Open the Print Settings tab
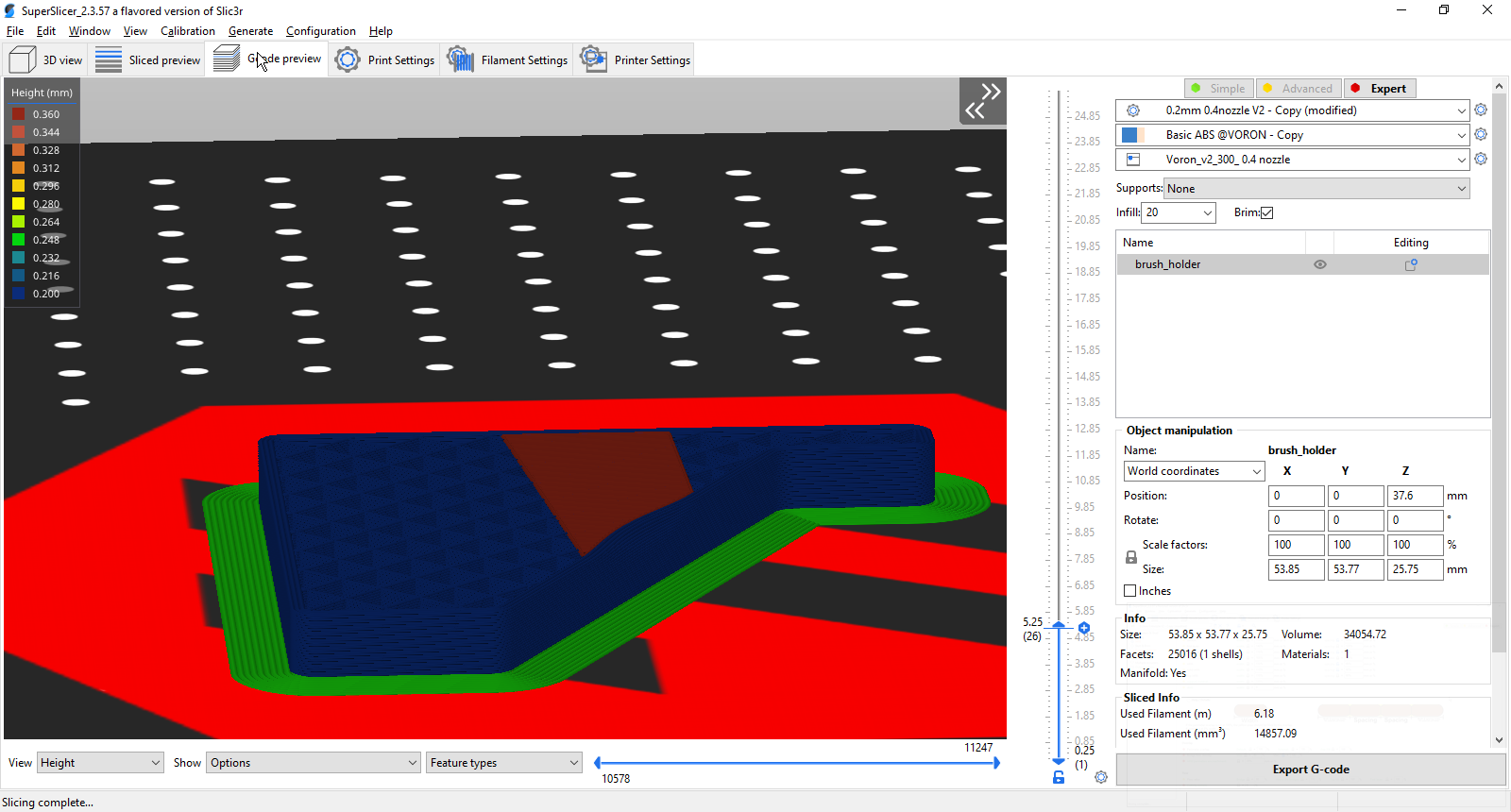 pyautogui.click(x=385, y=59)
